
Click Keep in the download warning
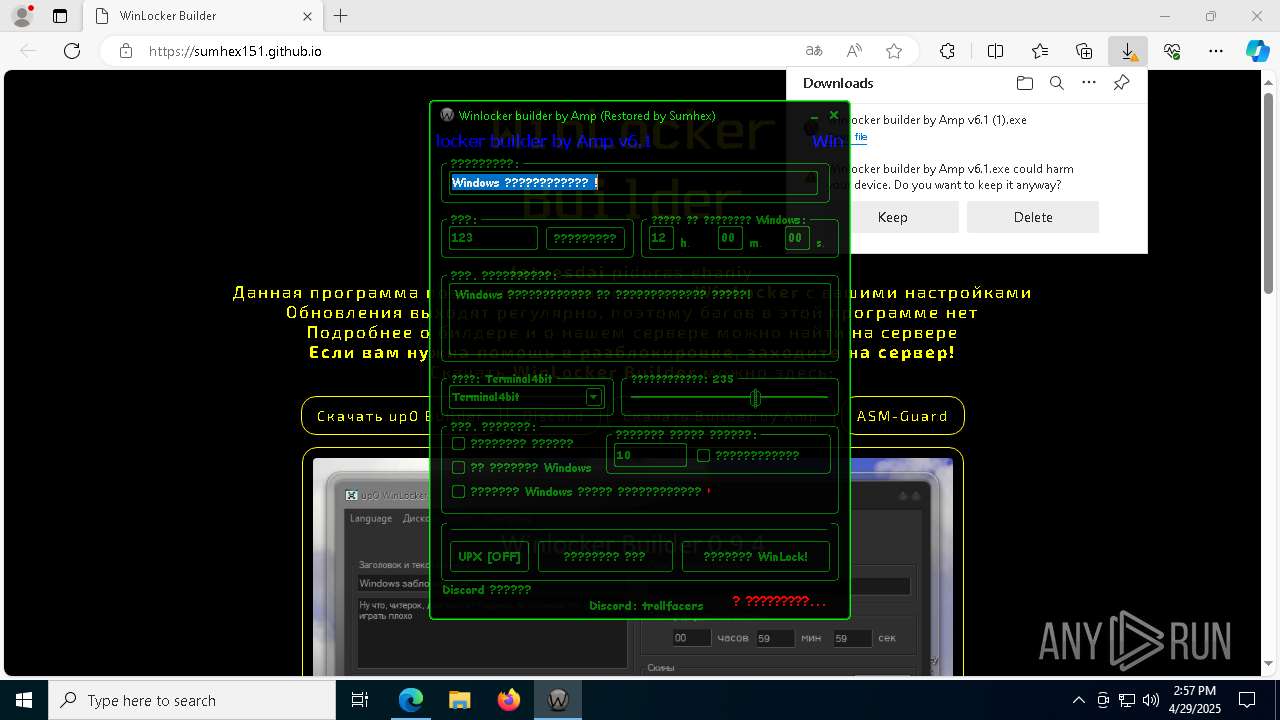(x=893, y=217)
